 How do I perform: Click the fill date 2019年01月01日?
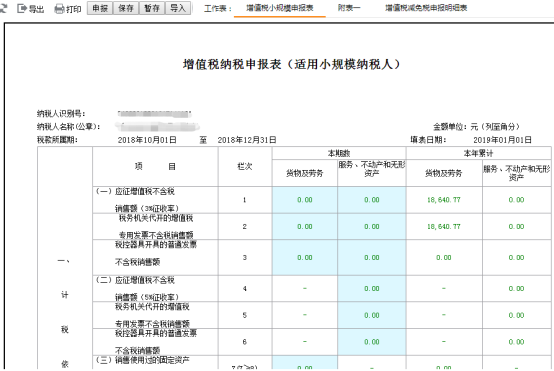pos(502,140)
